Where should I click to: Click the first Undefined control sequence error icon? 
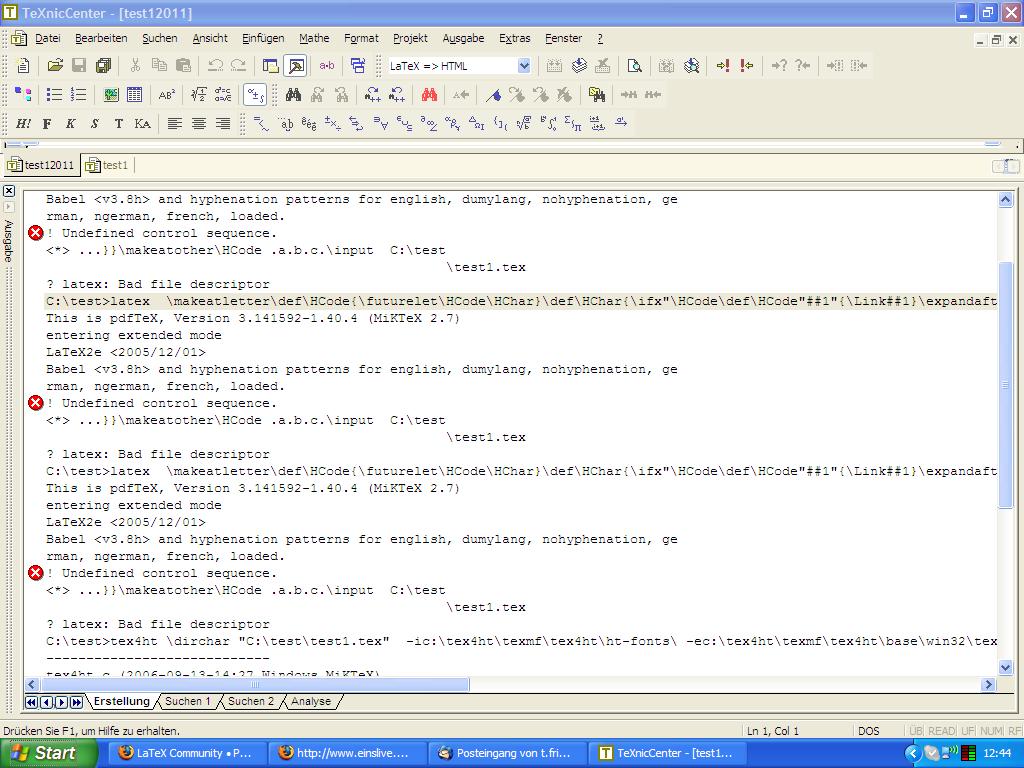click(35, 232)
